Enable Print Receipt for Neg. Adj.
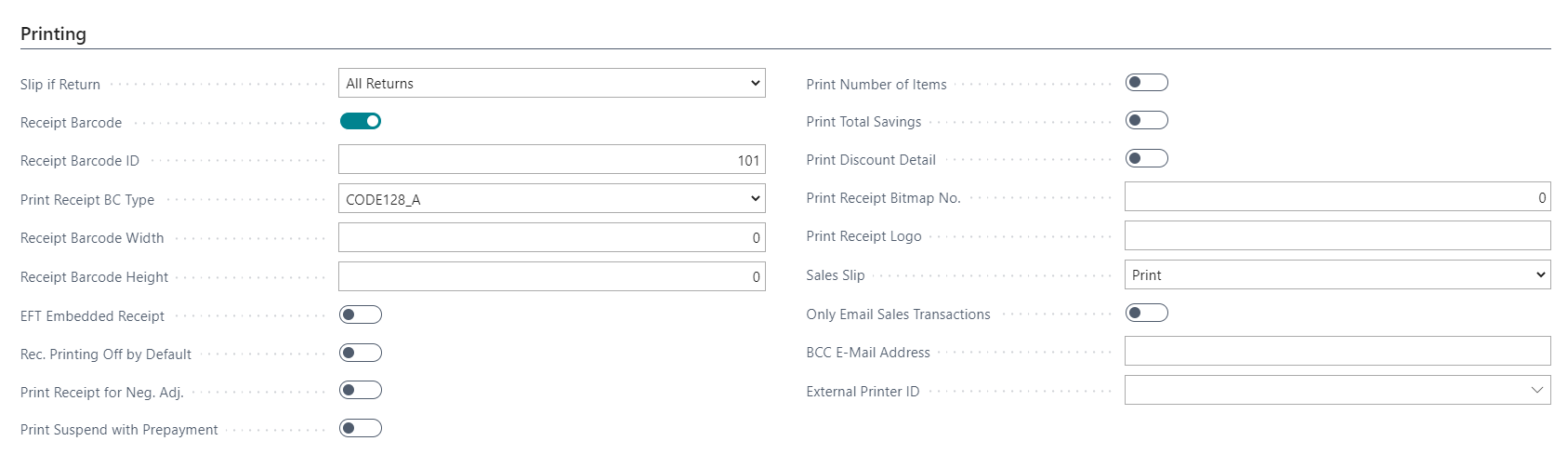 pos(361,390)
